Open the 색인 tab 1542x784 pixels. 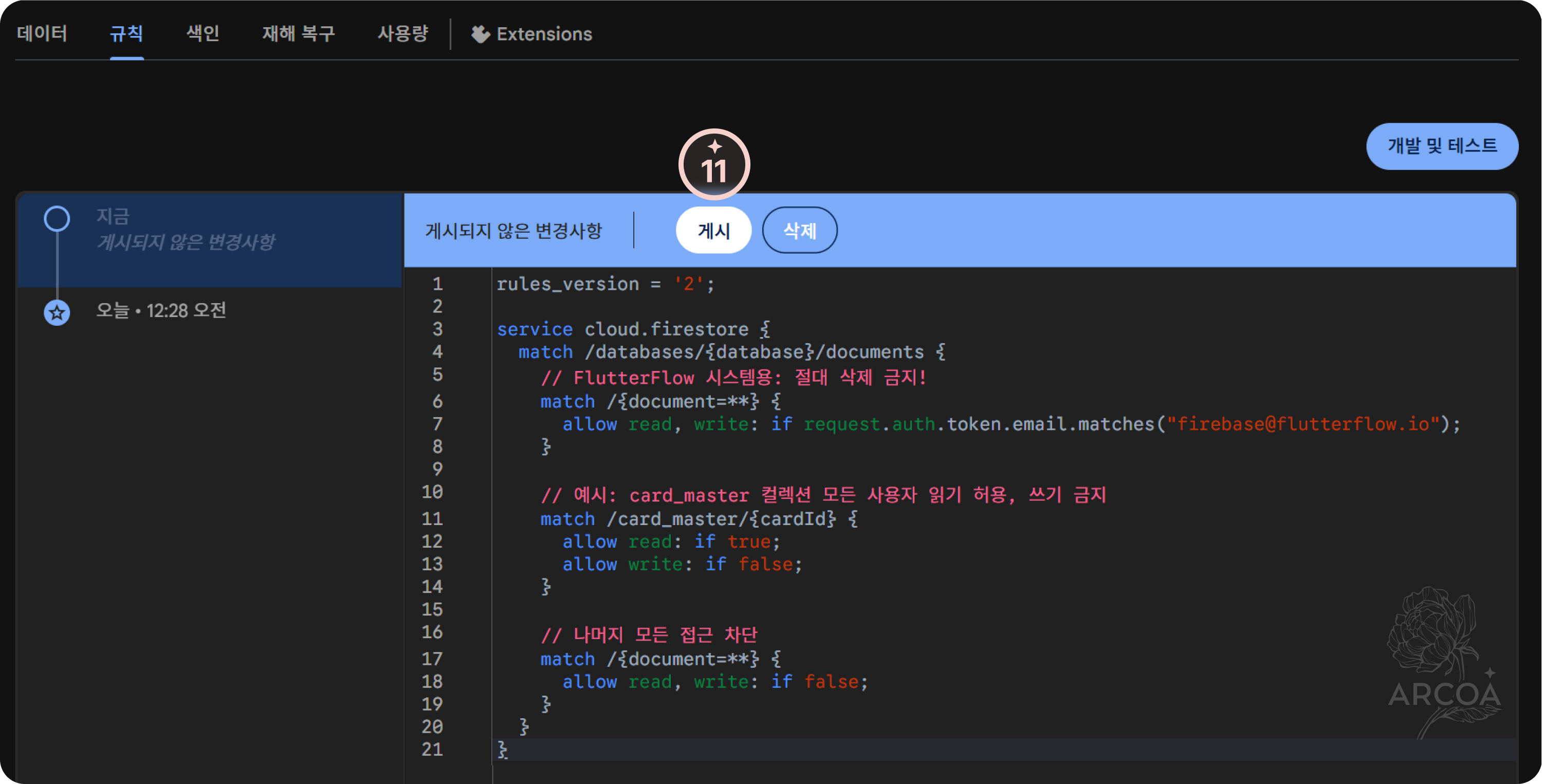click(x=203, y=33)
